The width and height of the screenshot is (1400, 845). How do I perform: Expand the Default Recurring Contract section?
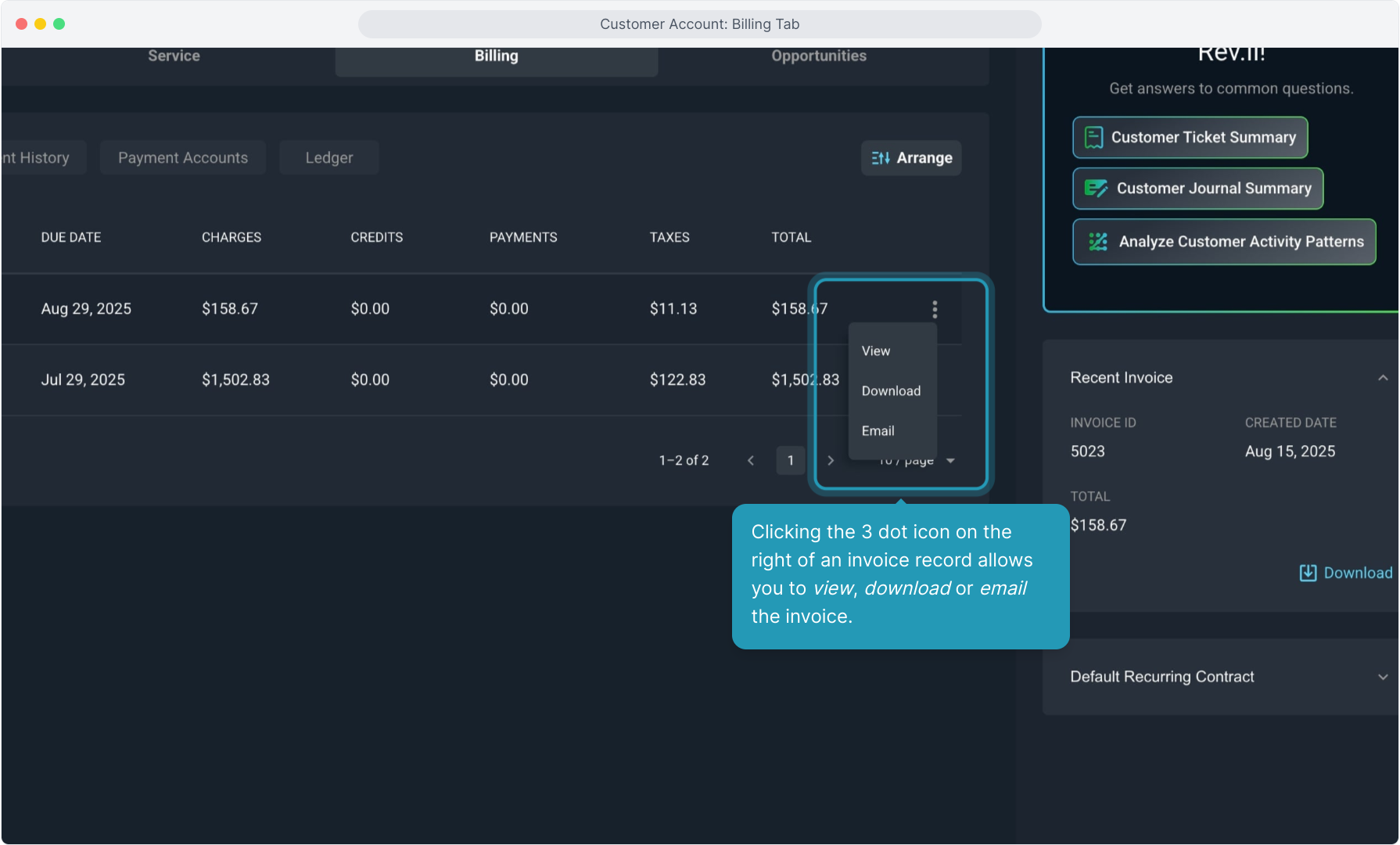pos(1382,677)
